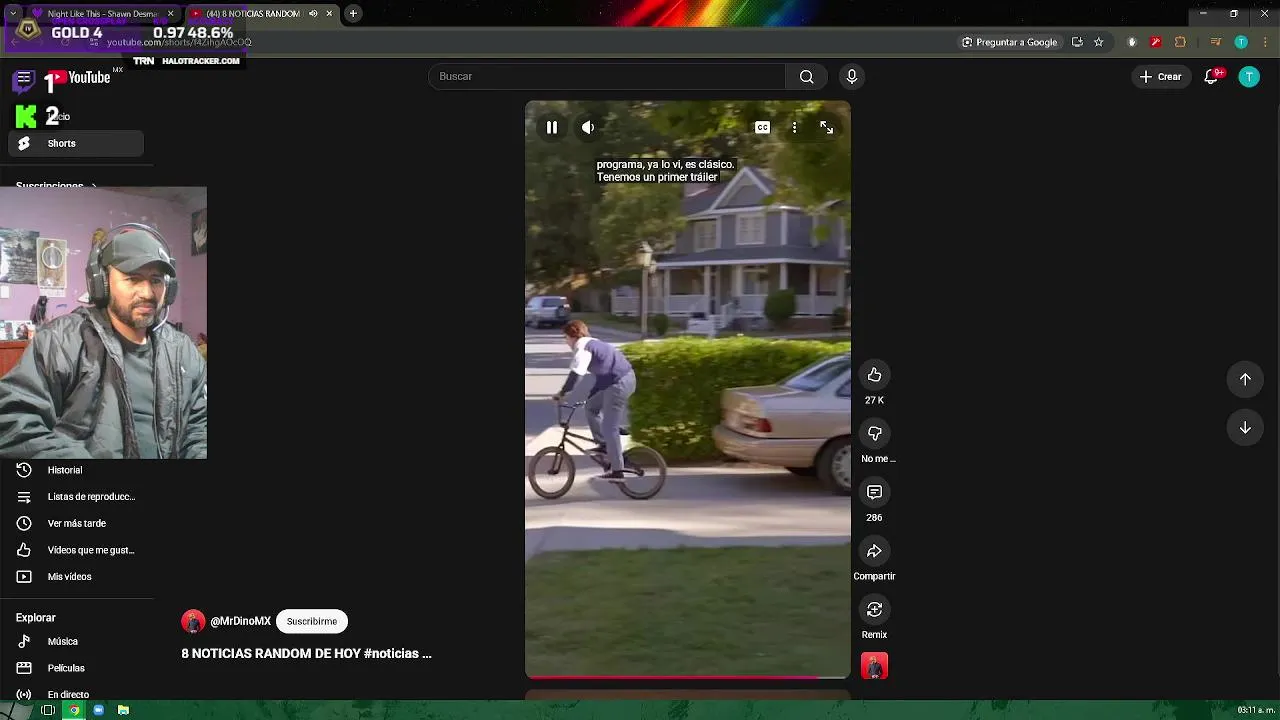
Task: Dislike the Short (No me gusta)
Action: click(874, 433)
